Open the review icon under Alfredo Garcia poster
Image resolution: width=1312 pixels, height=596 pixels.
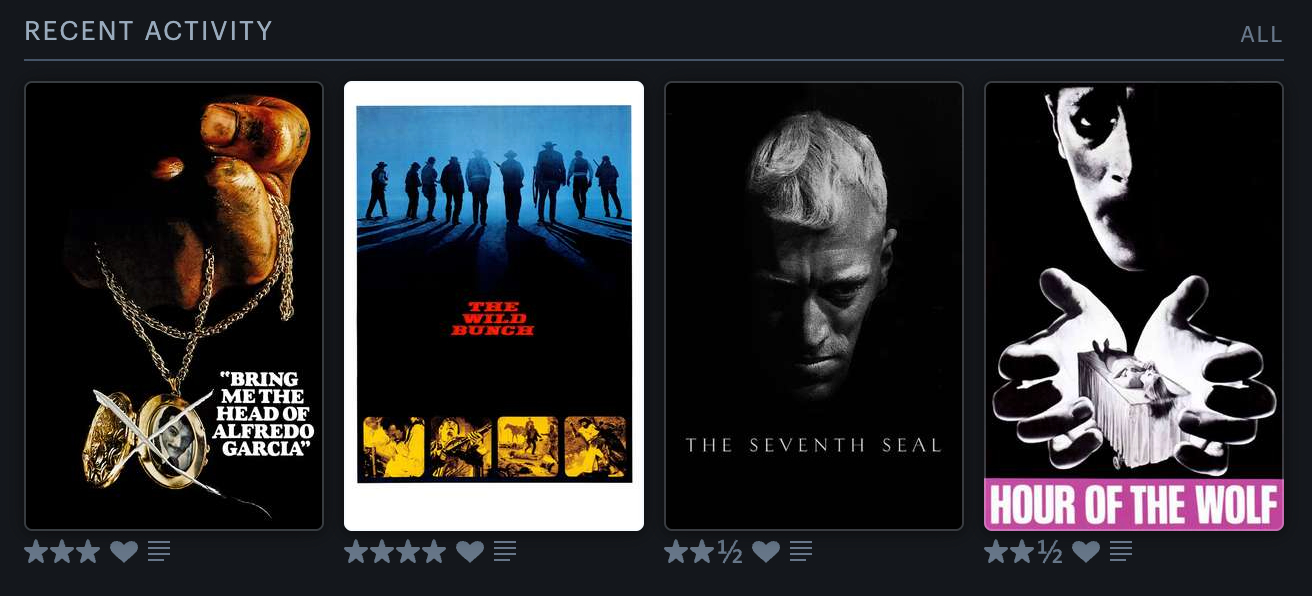tap(159, 551)
